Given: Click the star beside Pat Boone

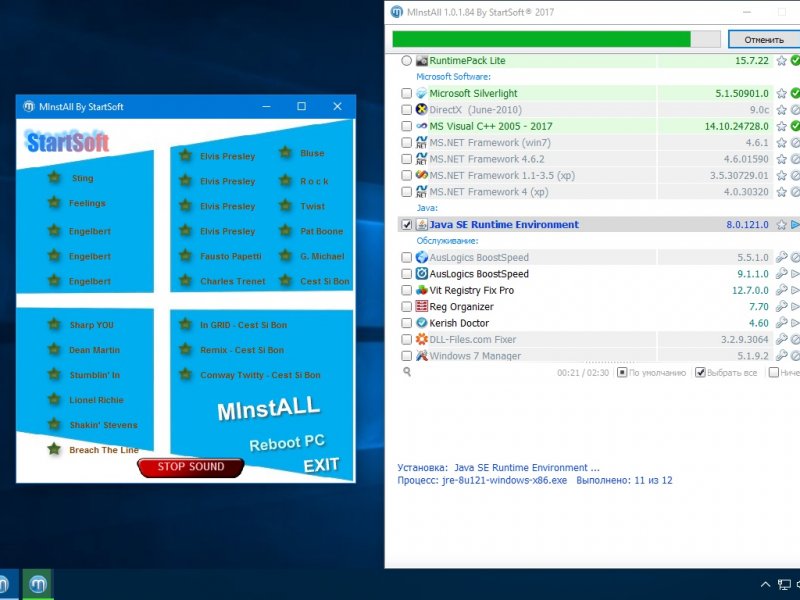Looking at the screenshot, I should pos(286,231).
